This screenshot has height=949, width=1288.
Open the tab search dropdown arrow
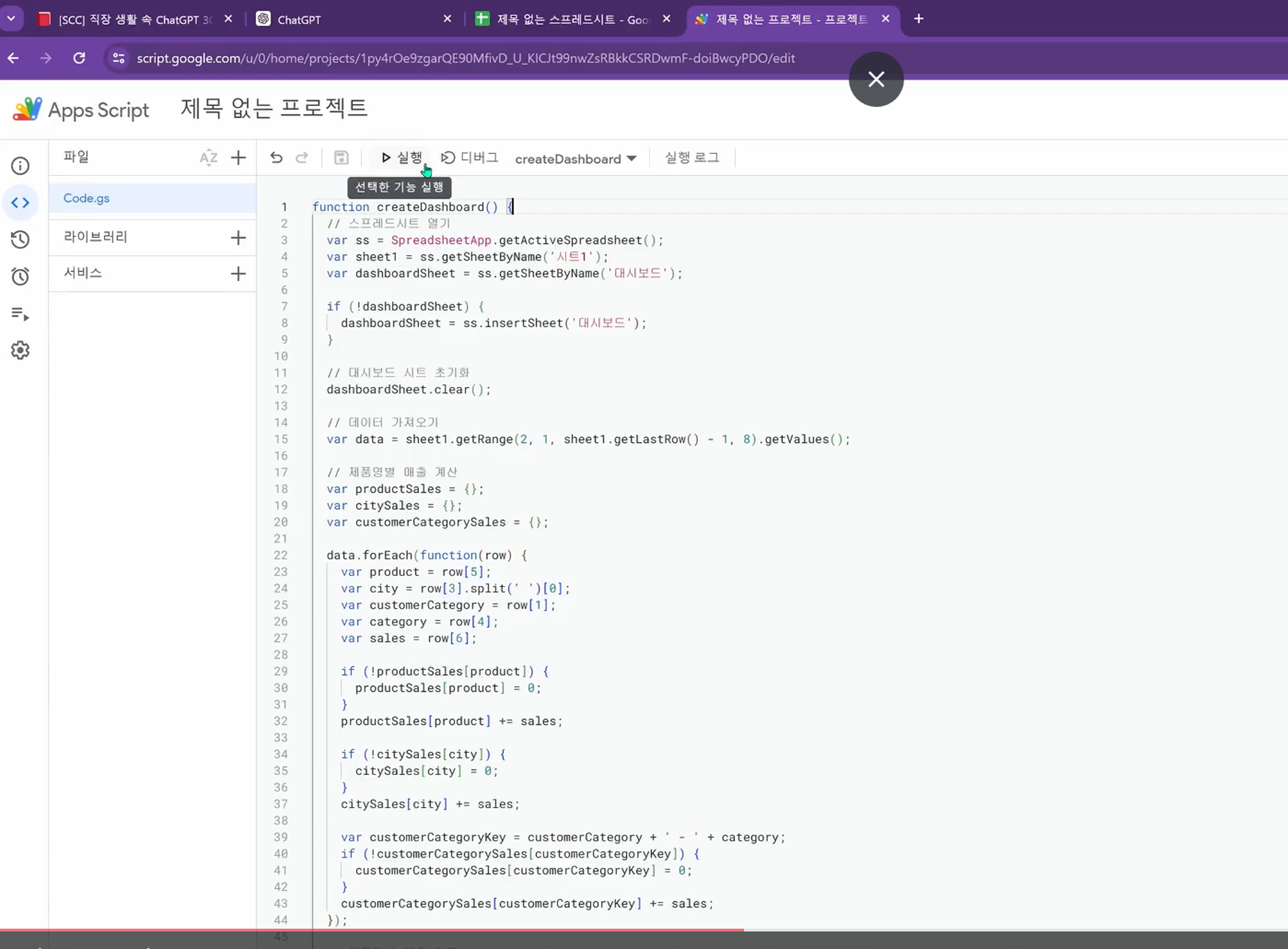tap(11, 18)
